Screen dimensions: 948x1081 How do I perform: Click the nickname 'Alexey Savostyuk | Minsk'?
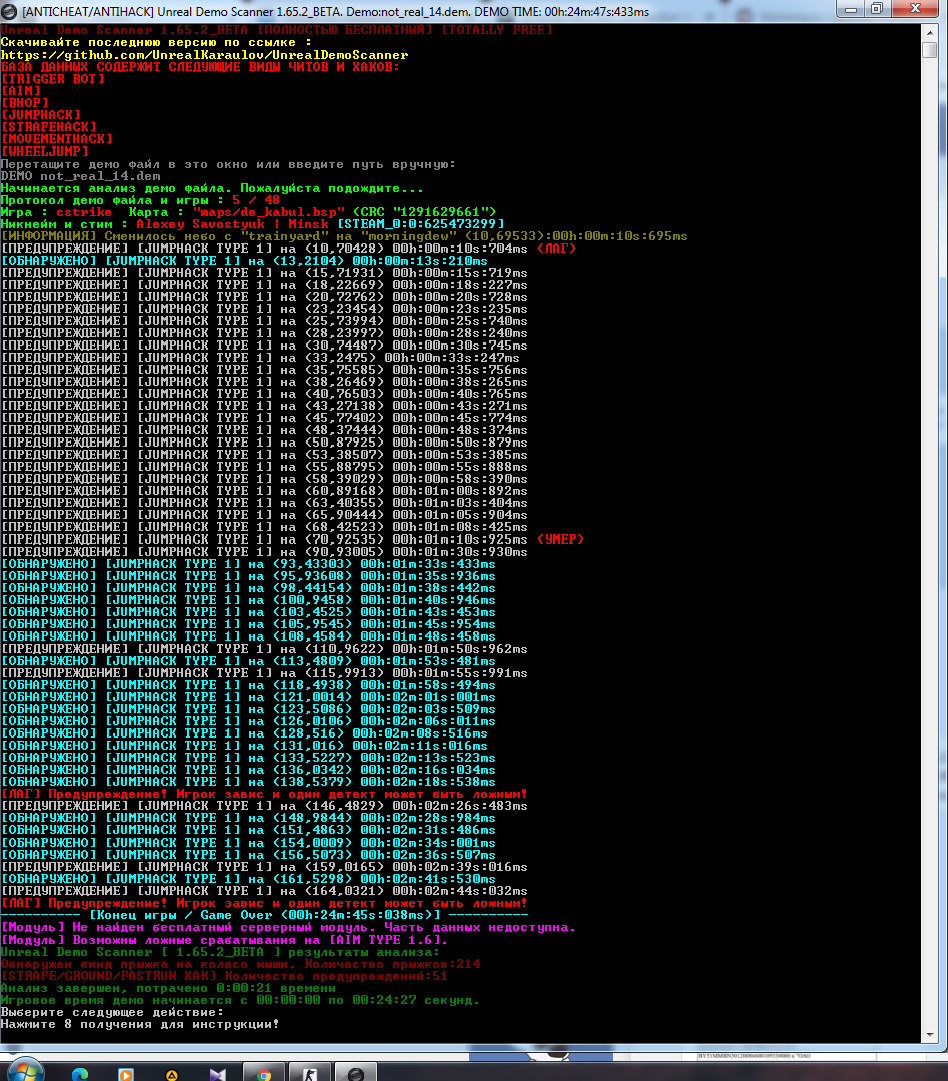coord(232,224)
